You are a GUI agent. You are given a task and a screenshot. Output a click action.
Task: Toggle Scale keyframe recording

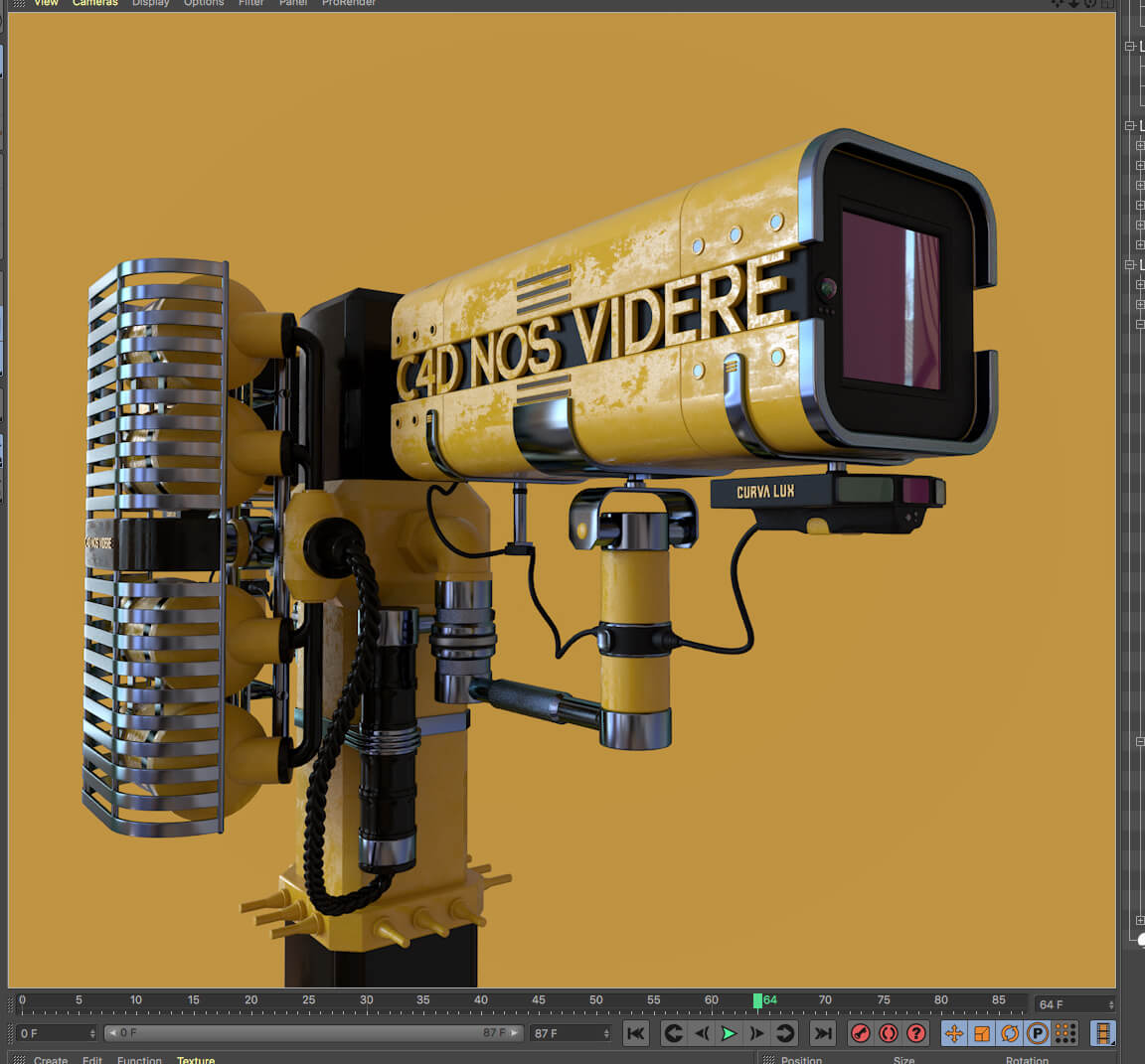(982, 1033)
